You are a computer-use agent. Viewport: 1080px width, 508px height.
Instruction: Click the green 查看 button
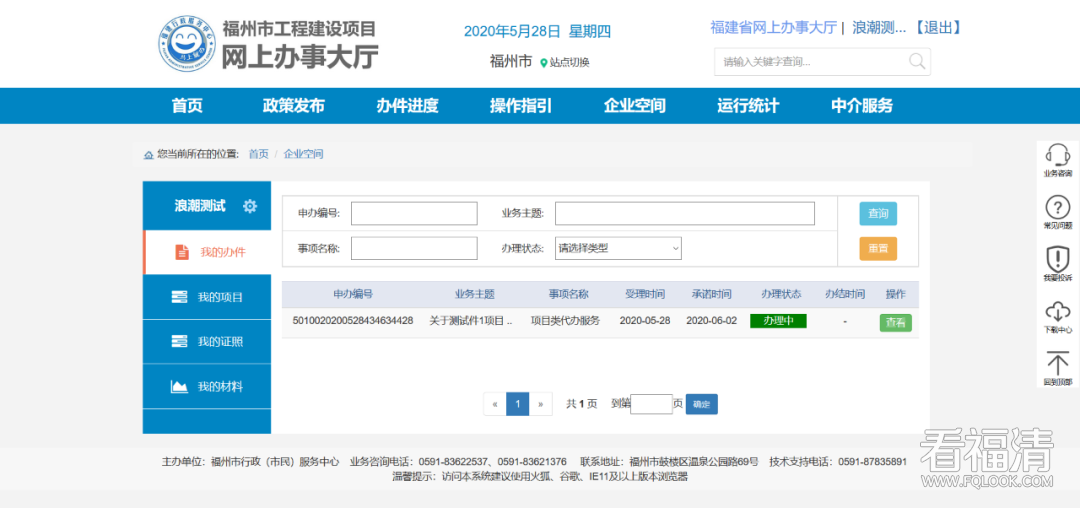(895, 323)
